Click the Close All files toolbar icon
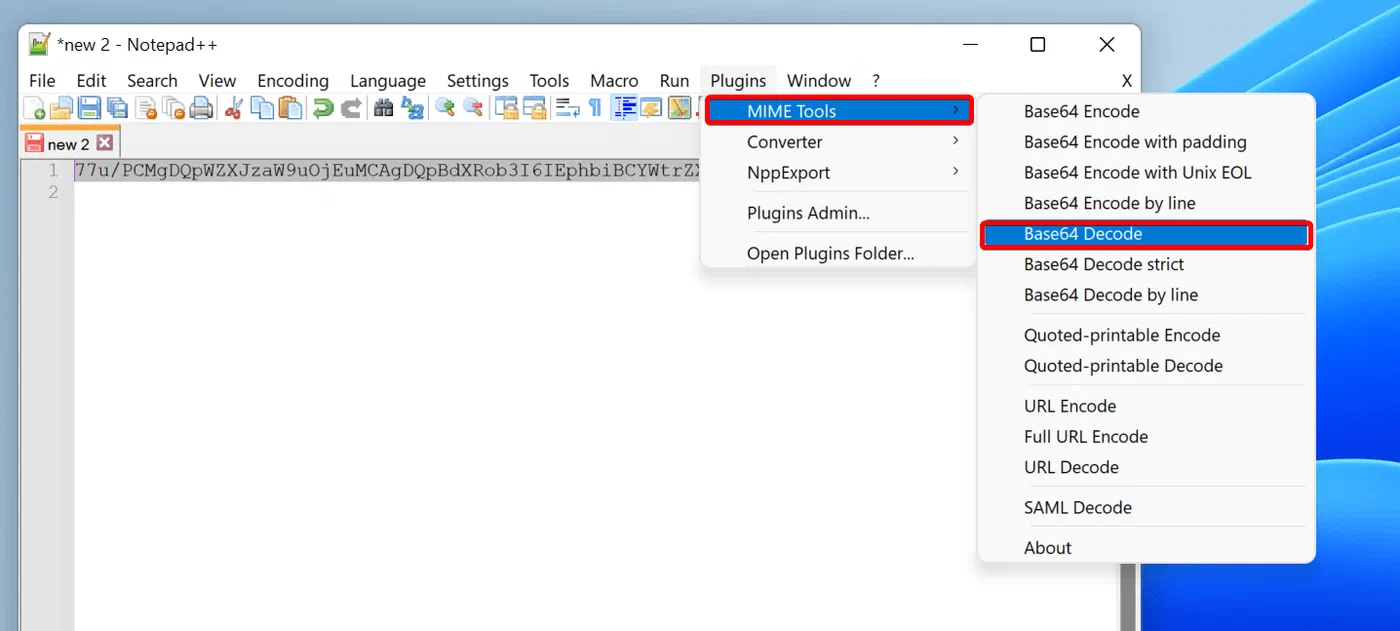 (174, 108)
